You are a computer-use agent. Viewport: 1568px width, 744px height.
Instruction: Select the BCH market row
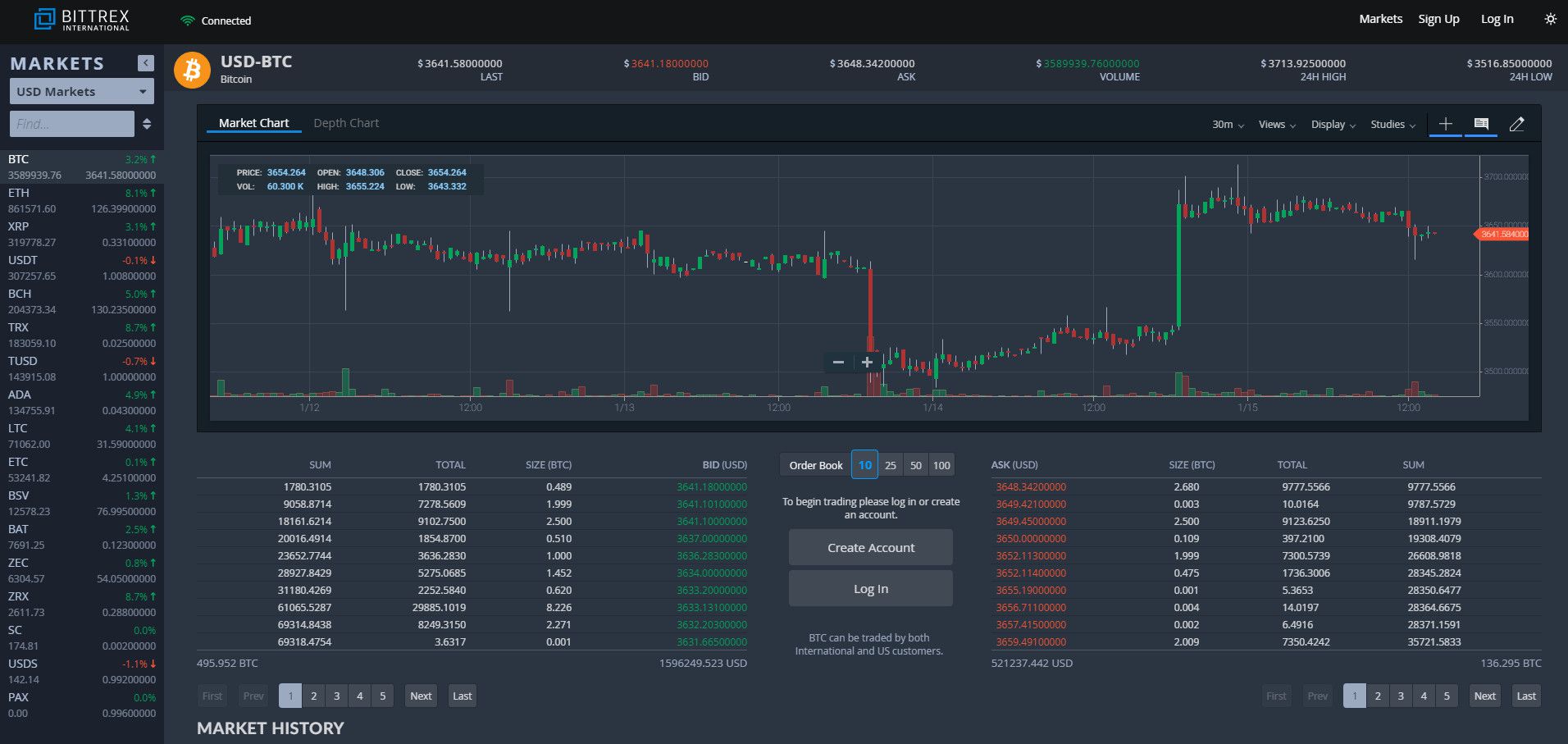tap(82, 302)
